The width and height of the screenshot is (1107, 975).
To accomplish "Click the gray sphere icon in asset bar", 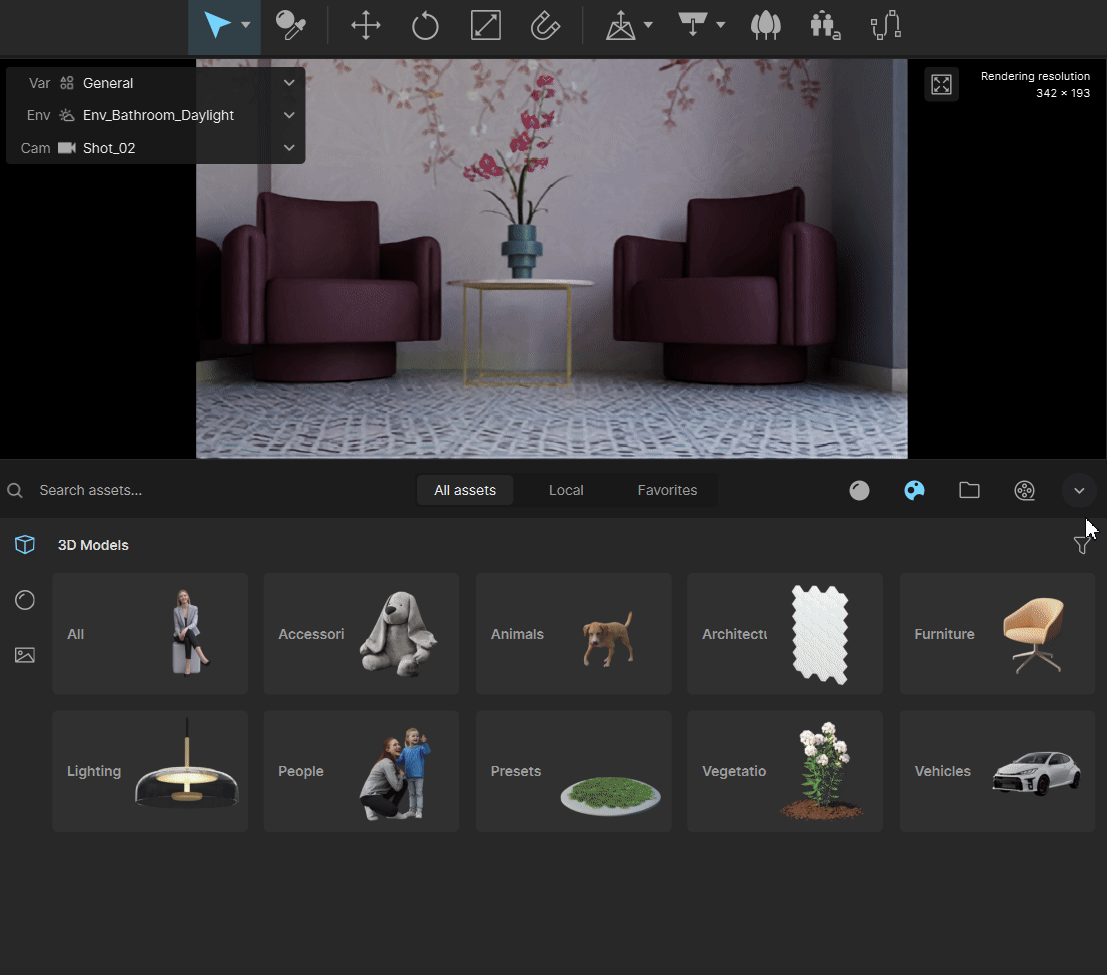I will 859,490.
